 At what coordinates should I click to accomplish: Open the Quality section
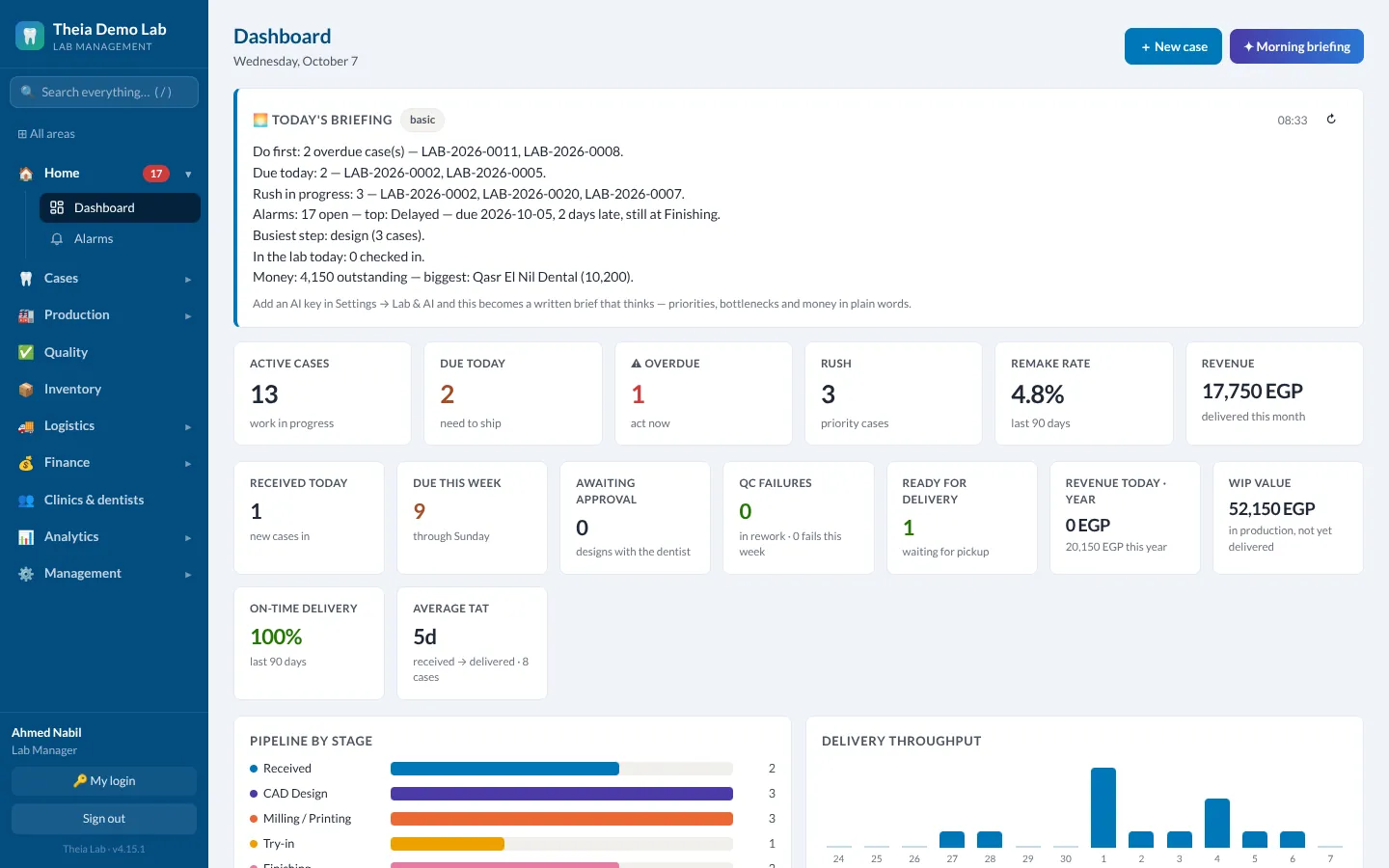pos(104,352)
